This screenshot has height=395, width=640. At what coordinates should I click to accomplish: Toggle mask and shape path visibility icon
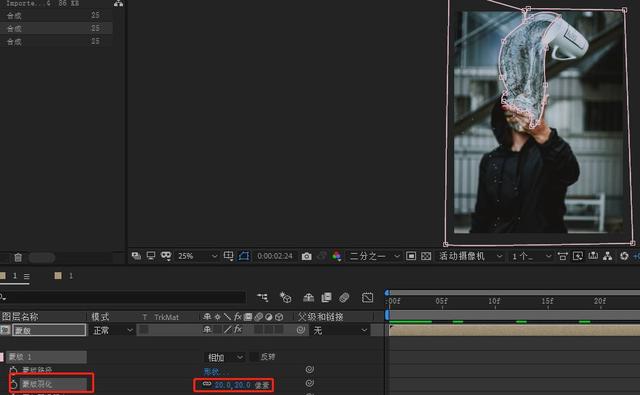244,256
